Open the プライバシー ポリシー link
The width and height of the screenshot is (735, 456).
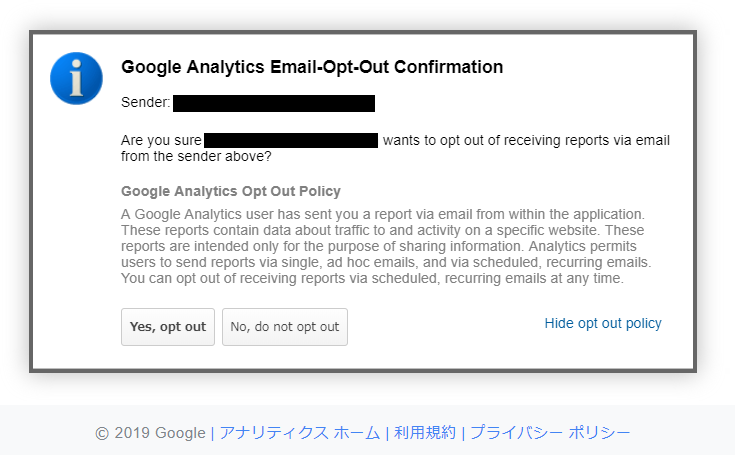click(550, 433)
